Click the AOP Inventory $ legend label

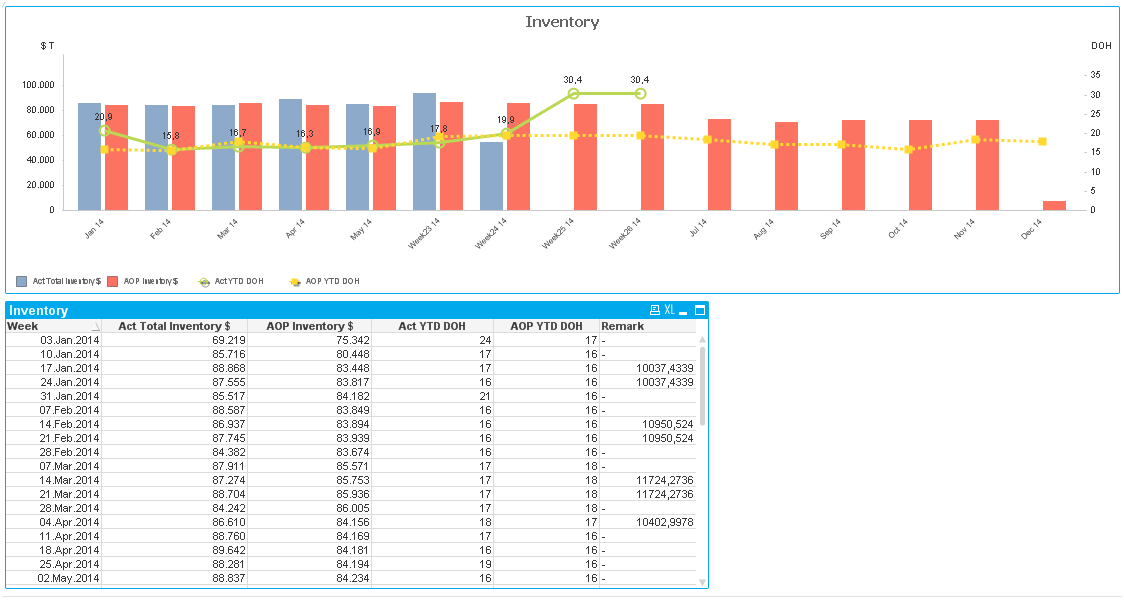(151, 281)
